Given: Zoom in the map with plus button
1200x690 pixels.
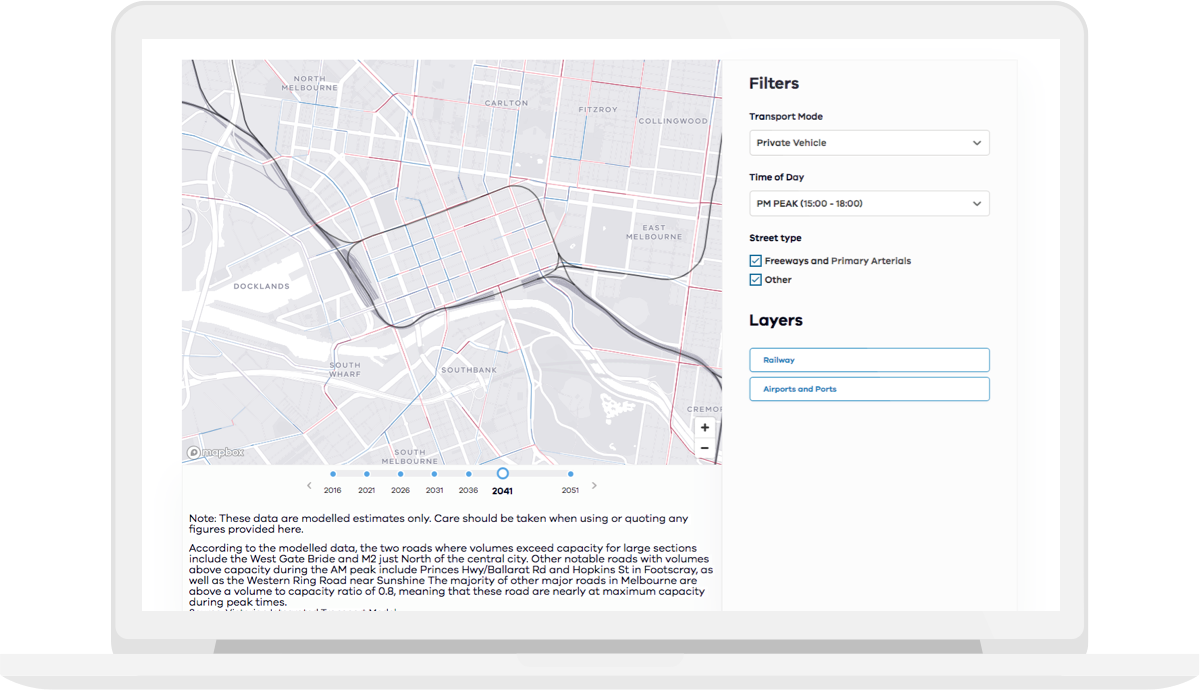Looking at the screenshot, I should 705,428.
